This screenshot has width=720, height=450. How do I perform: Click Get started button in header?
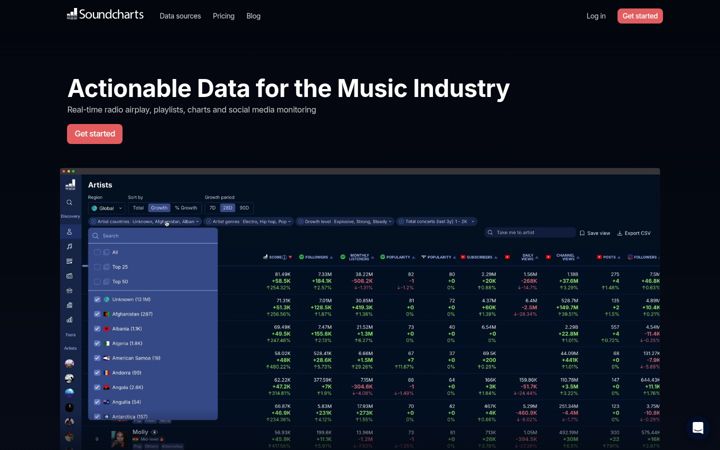(x=640, y=16)
